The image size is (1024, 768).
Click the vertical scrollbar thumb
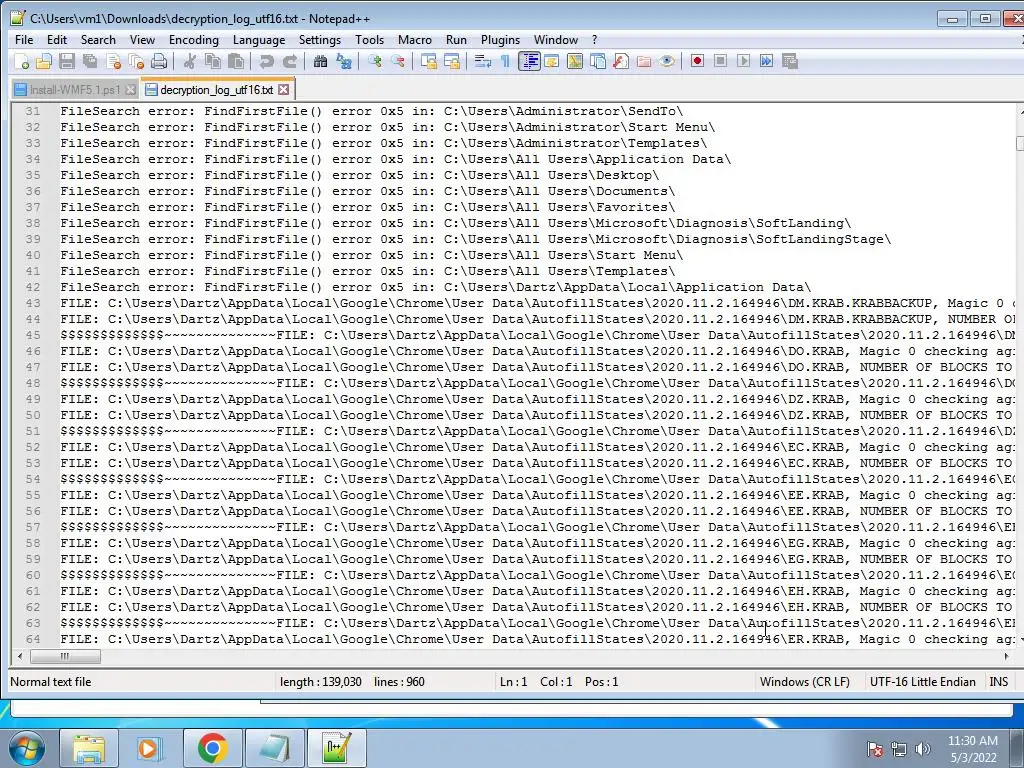point(1020,143)
